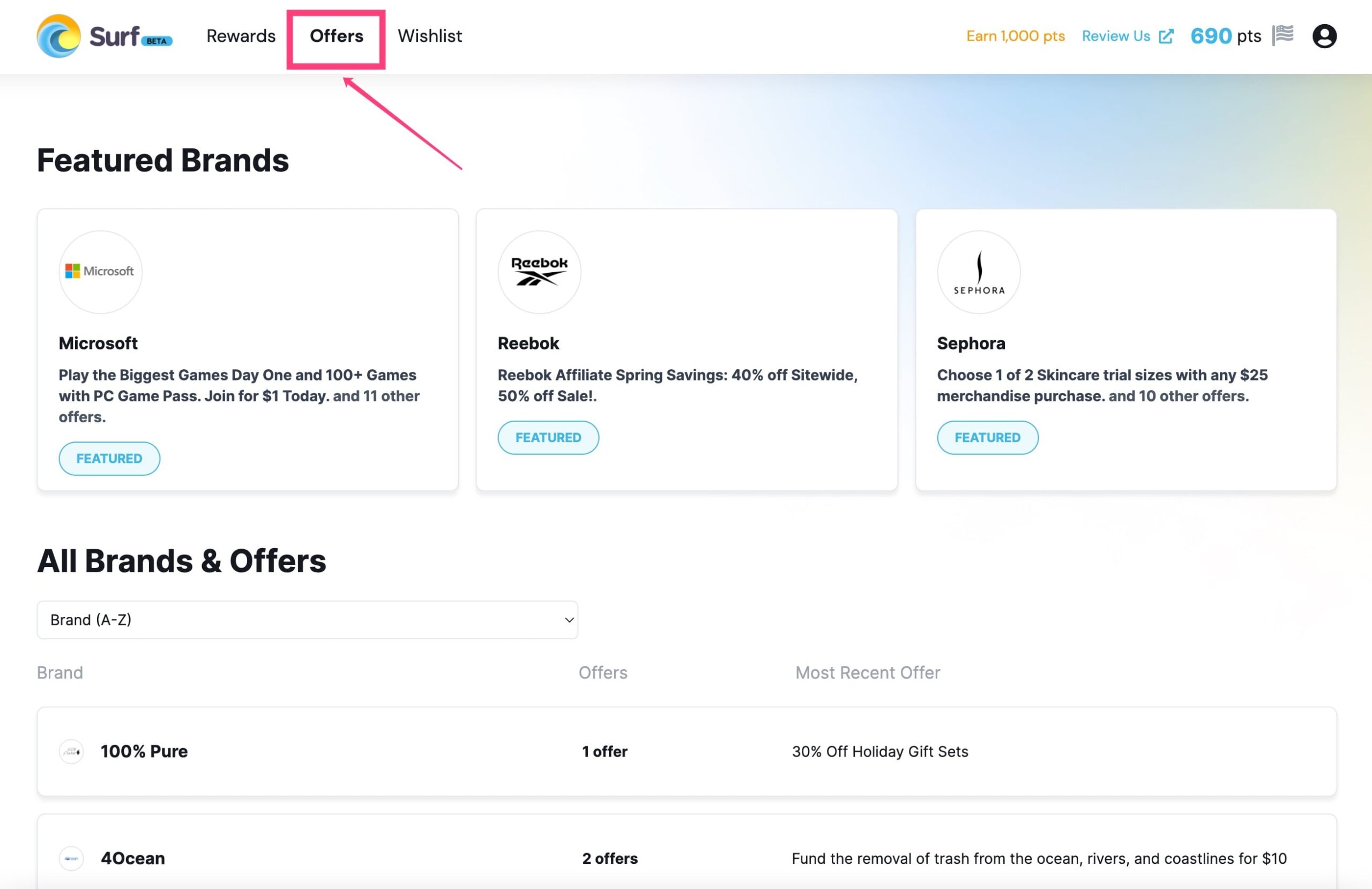The height and width of the screenshot is (889, 1372).
Task: Open the Microsoft brand logo
Action: (x=100, y=272)
